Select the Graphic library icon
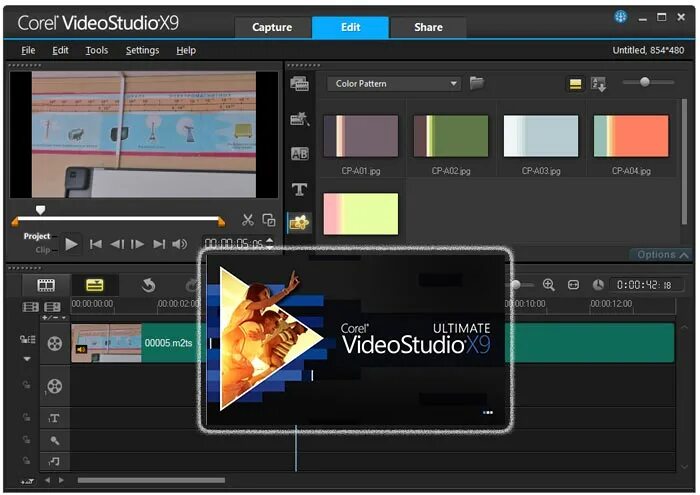 point(299,222)
